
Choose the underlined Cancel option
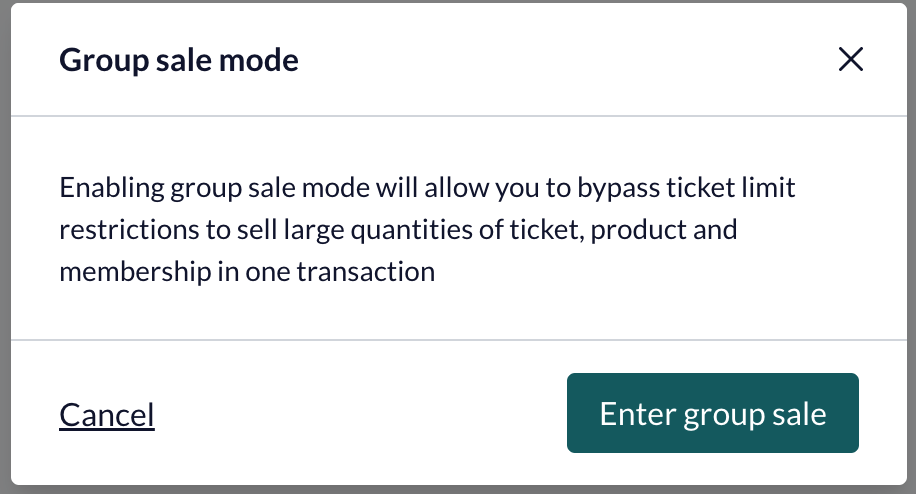(107, 415)
